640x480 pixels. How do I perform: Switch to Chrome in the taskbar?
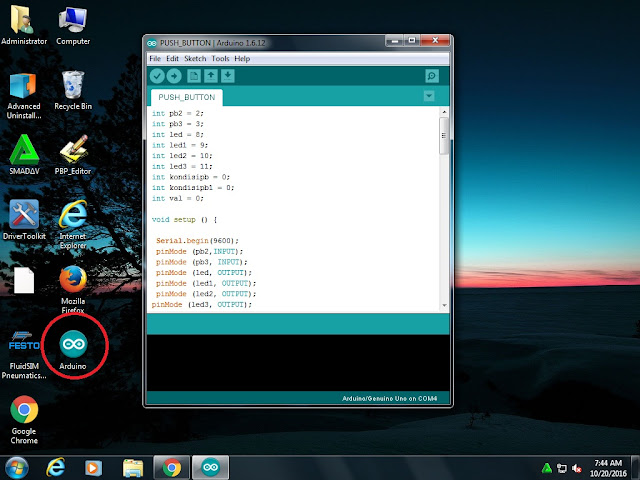tap(171, 468)
